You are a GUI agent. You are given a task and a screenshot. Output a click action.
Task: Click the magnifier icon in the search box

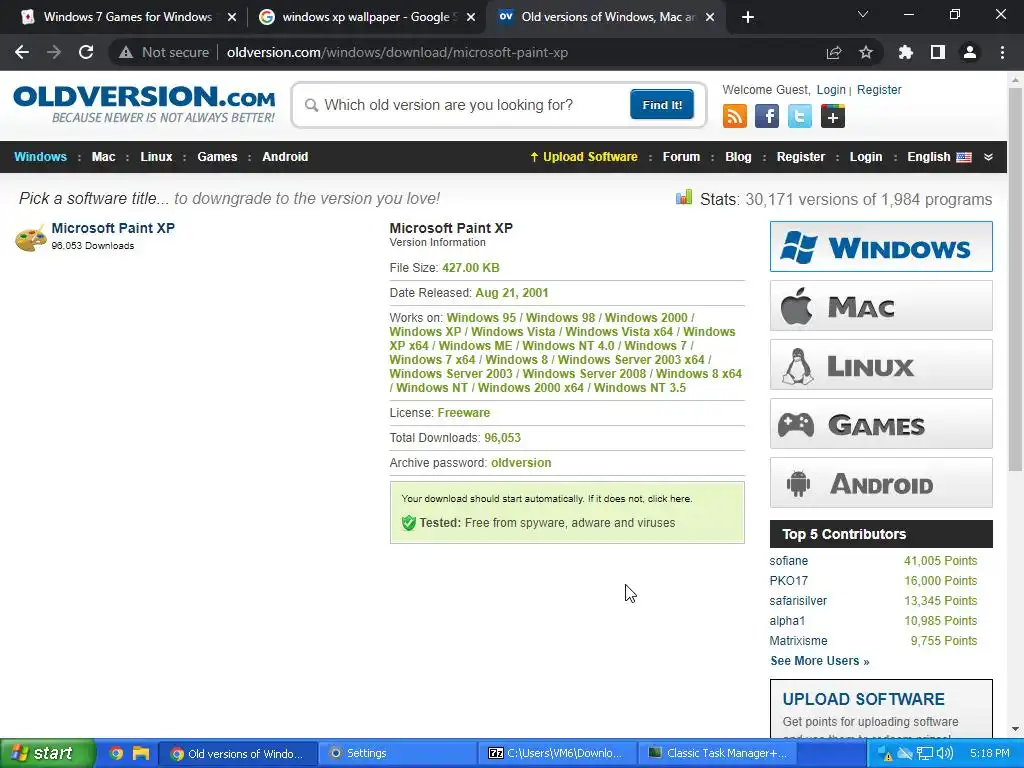(x=312, y=105)
